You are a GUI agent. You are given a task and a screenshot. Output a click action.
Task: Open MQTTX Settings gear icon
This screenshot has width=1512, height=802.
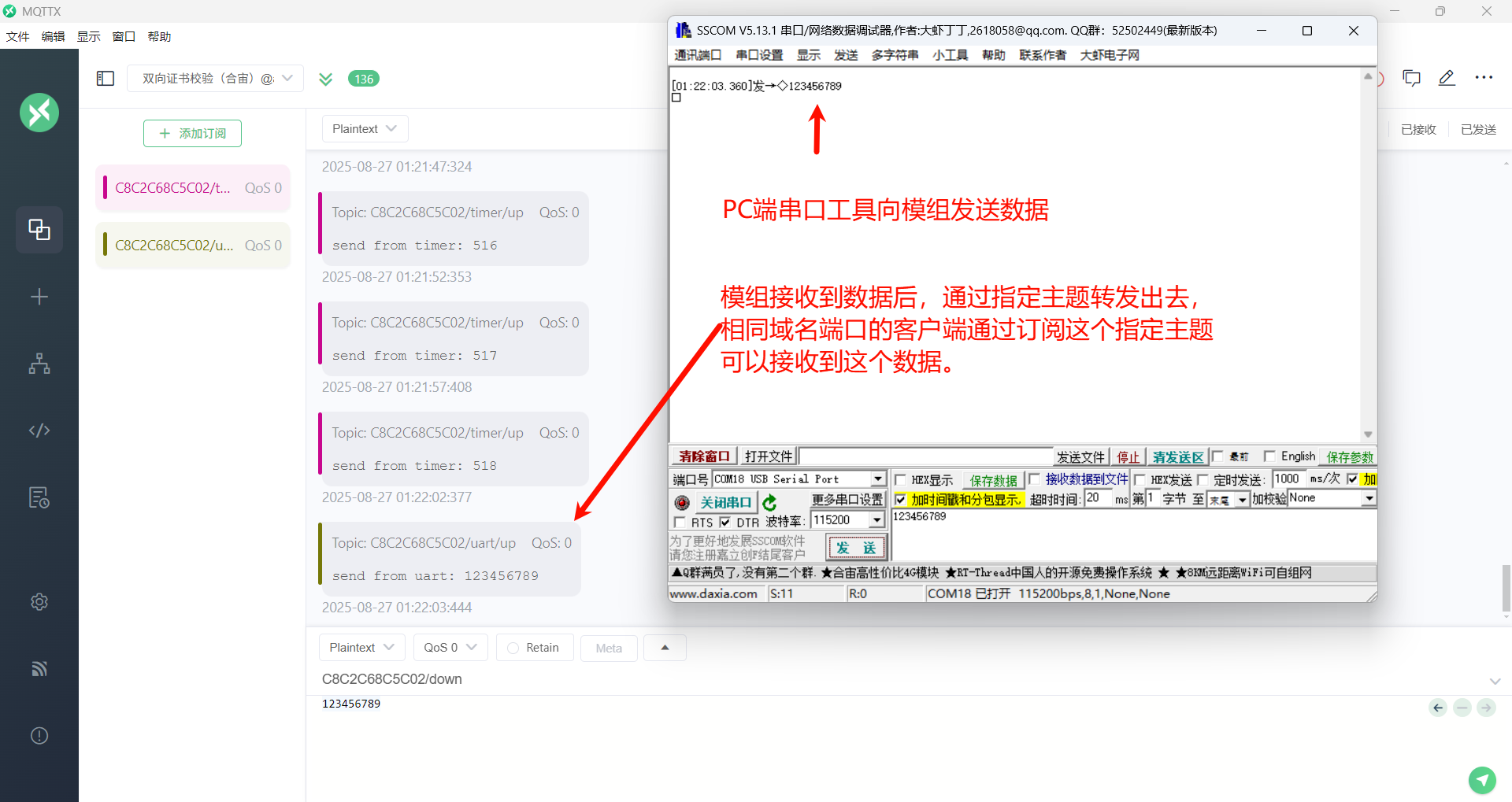pos(39,602)
